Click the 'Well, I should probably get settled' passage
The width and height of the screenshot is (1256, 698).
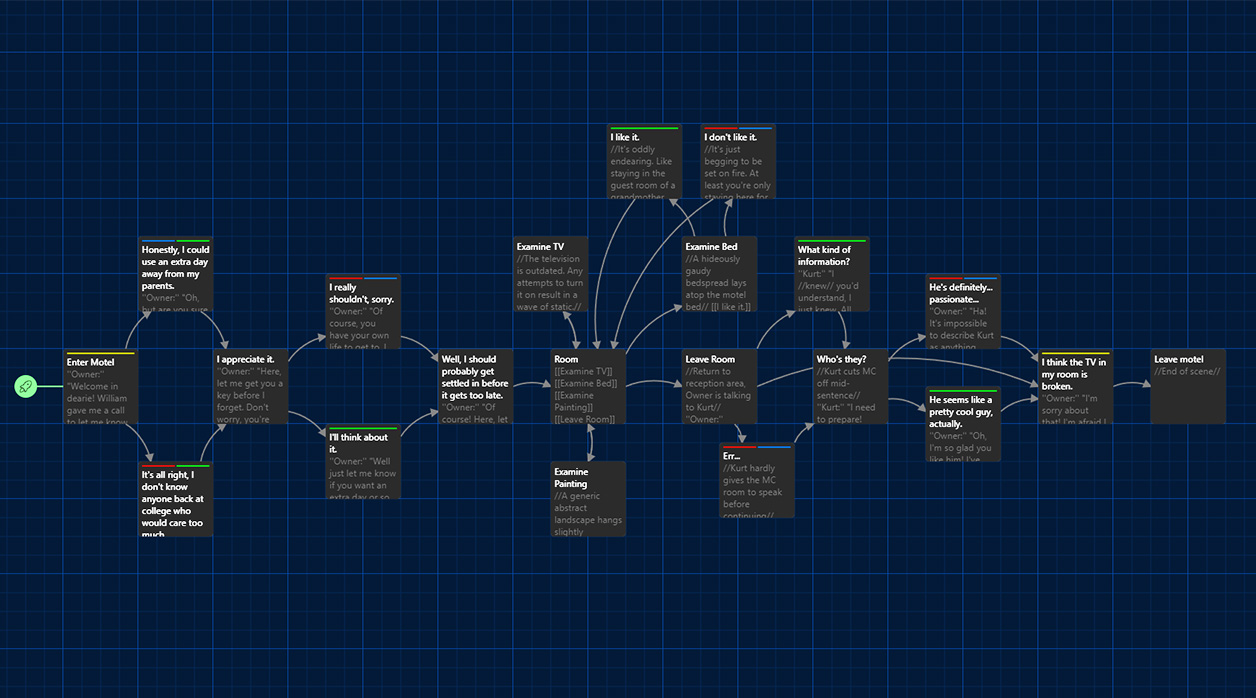pos(476,386)
